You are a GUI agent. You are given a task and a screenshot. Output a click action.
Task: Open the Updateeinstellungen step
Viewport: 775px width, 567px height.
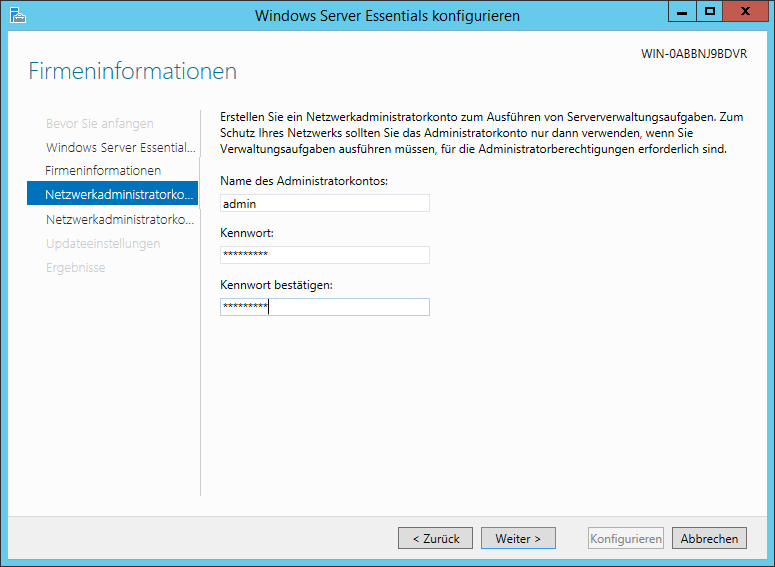coord(103,244)
